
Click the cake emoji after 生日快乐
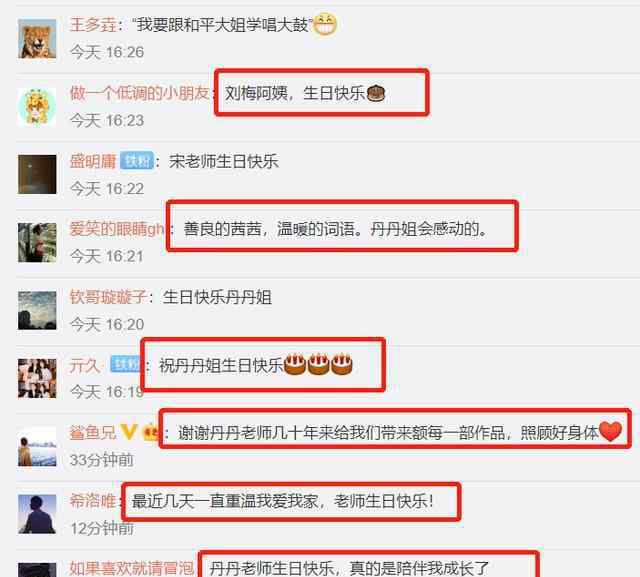(x=376, y=93)
